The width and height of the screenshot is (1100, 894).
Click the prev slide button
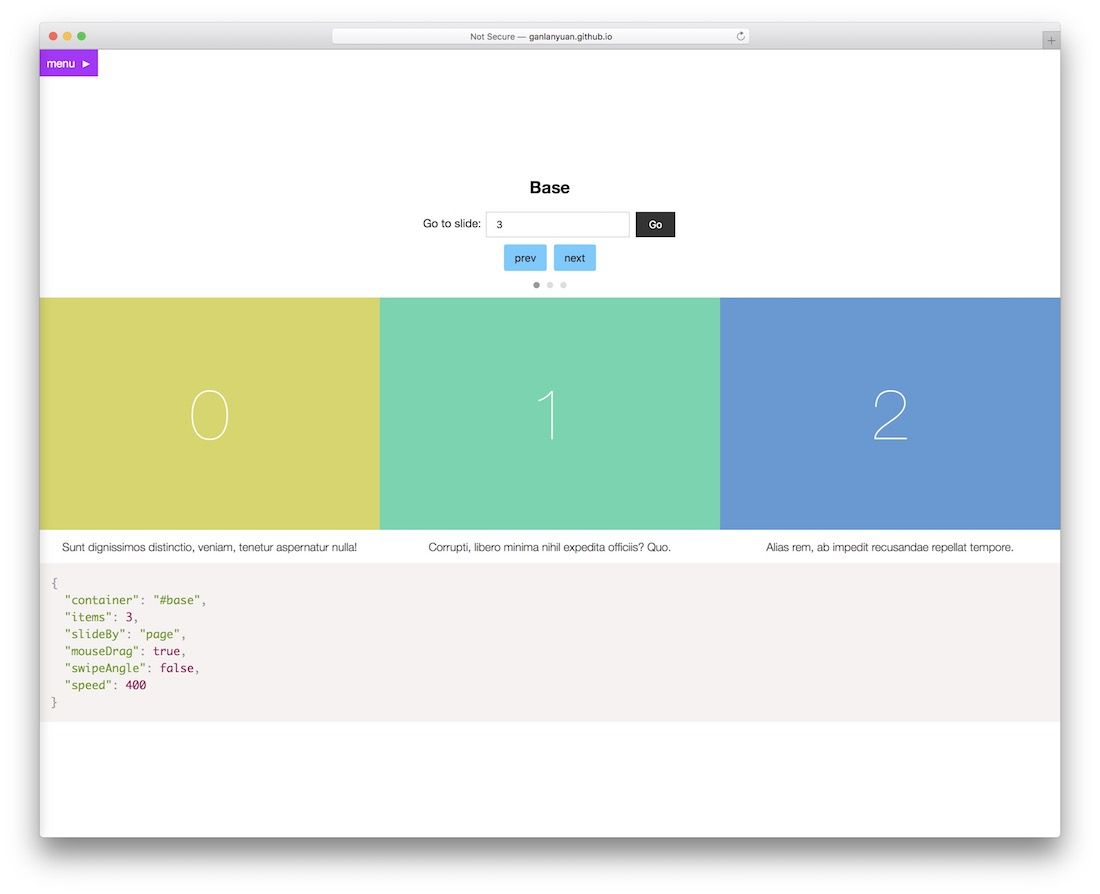(x=525, y=258)
